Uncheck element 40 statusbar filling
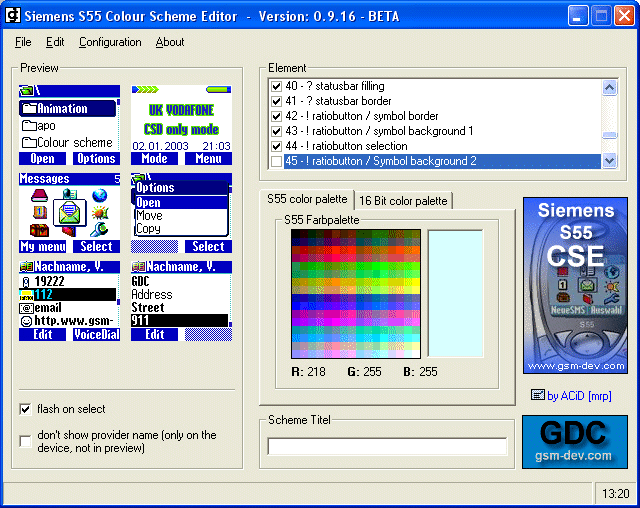This screenshot has height=508, width=640. pos(276,86)
